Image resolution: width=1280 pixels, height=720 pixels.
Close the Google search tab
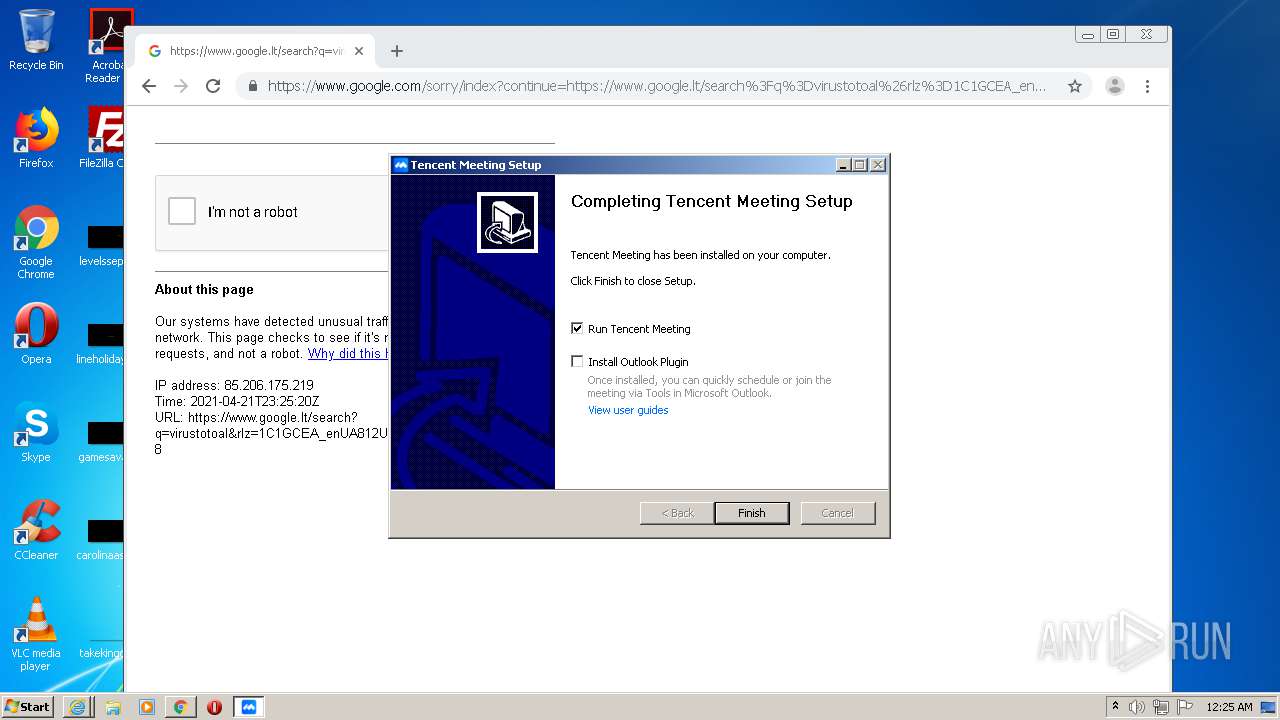359,51
